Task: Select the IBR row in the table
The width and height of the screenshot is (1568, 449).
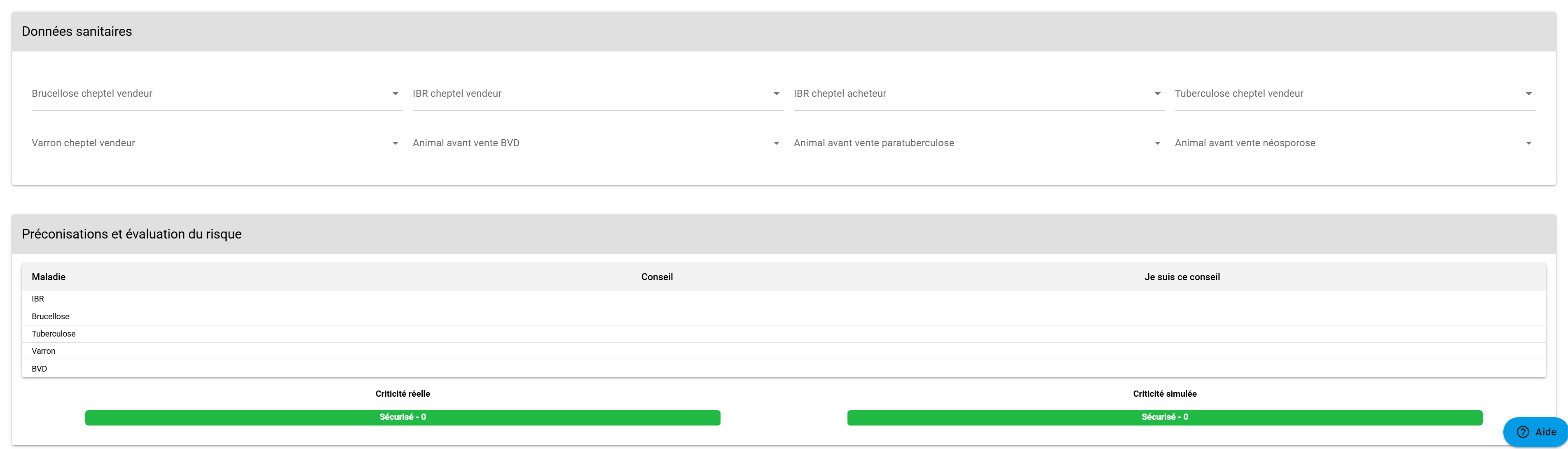Action: (784, 299)
